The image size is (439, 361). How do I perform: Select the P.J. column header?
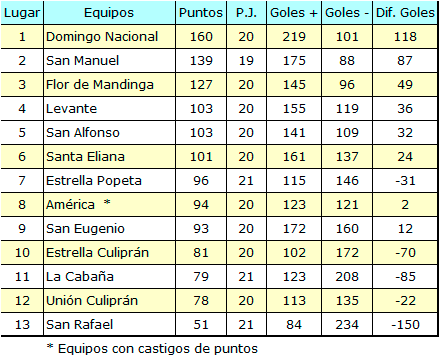246,13
